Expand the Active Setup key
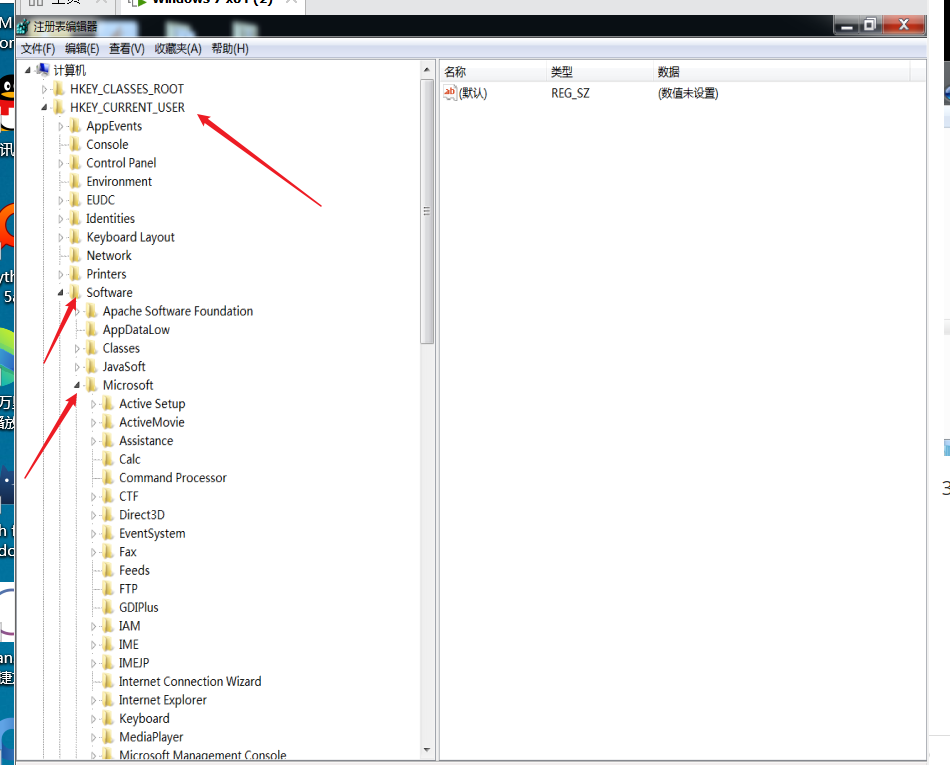The width and height of the screenshot is (950, 765). click(94, 404)
